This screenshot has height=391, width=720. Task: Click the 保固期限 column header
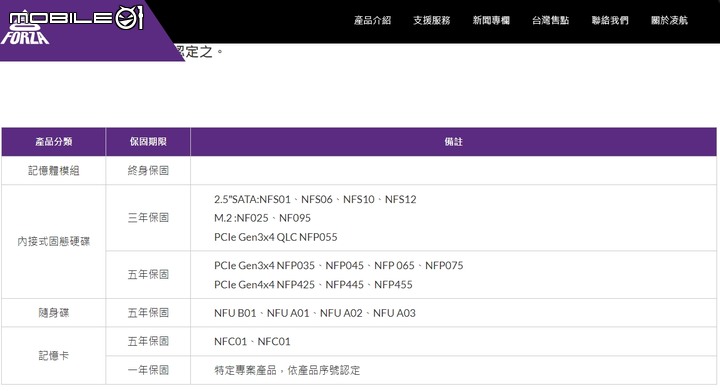[148, 142]
